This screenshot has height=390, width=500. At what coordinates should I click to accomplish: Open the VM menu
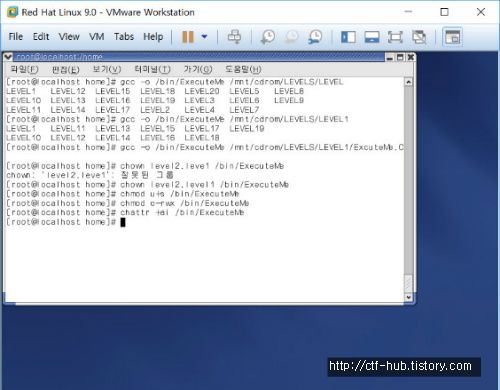click(97, 36)
